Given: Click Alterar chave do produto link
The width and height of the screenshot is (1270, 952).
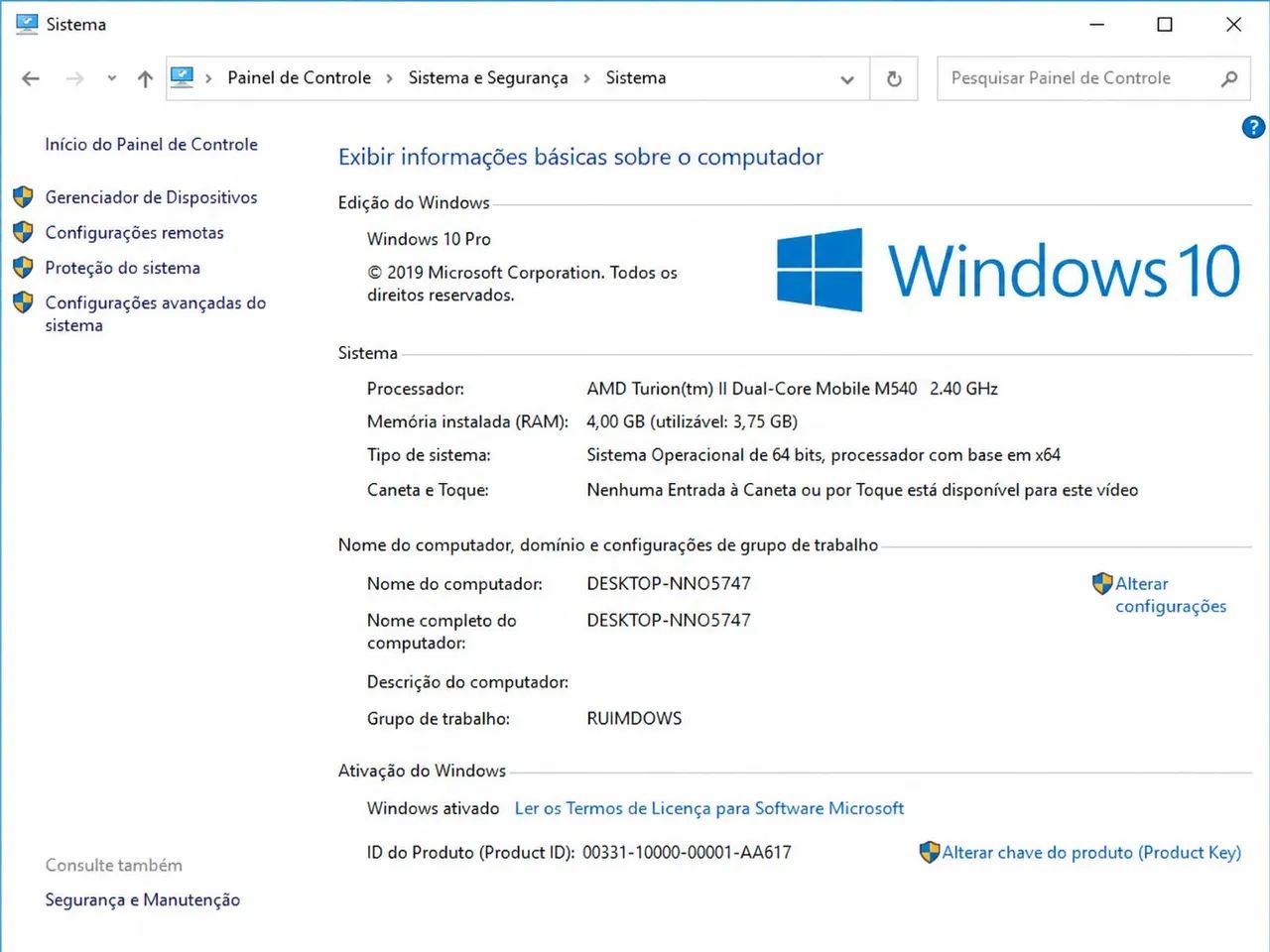Looking at the screenshot, I should 1091,852.
